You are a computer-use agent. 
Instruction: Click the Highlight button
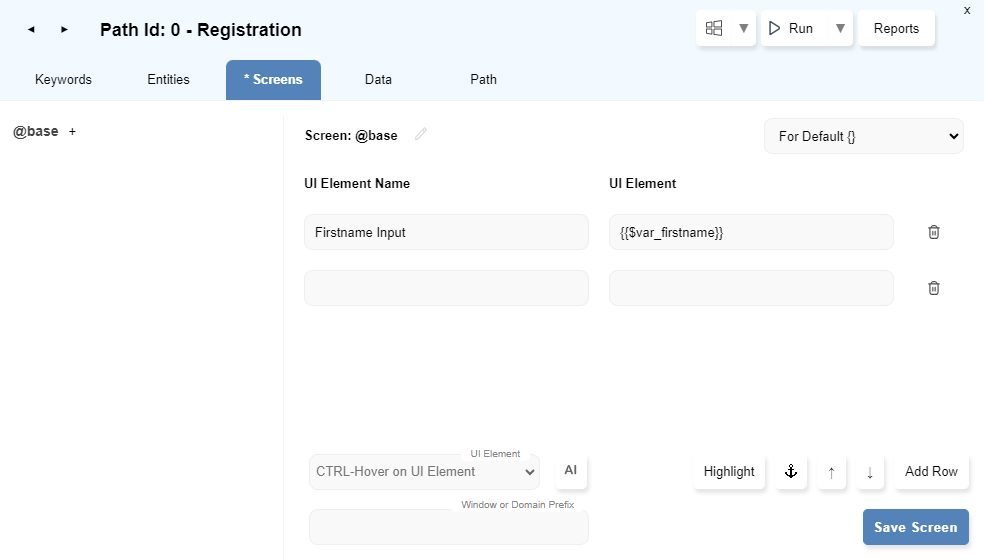pyautogui.click(x=728, y=472)
